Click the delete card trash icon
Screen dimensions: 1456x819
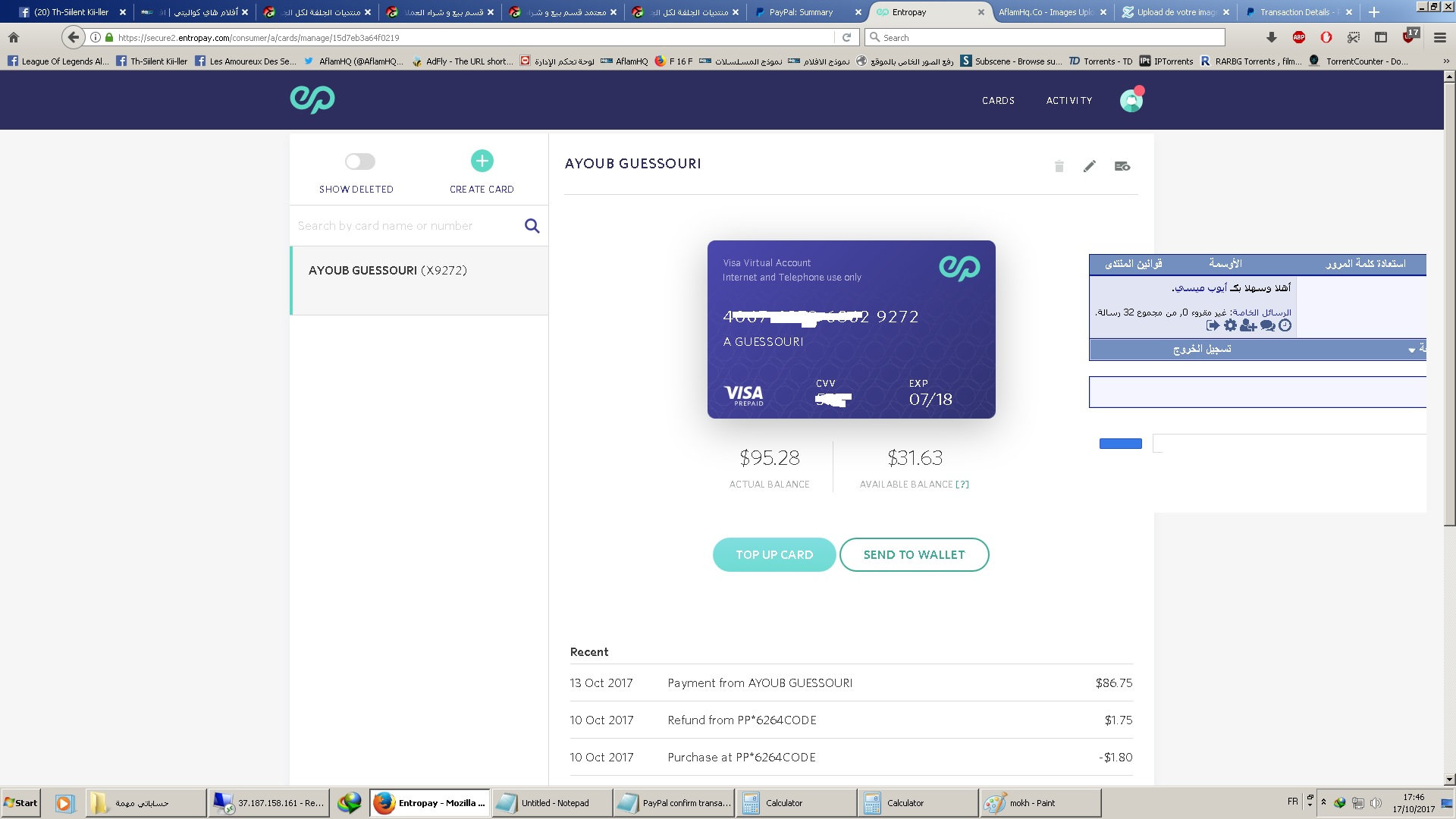pyautogui.click(x=1059, y=166)
